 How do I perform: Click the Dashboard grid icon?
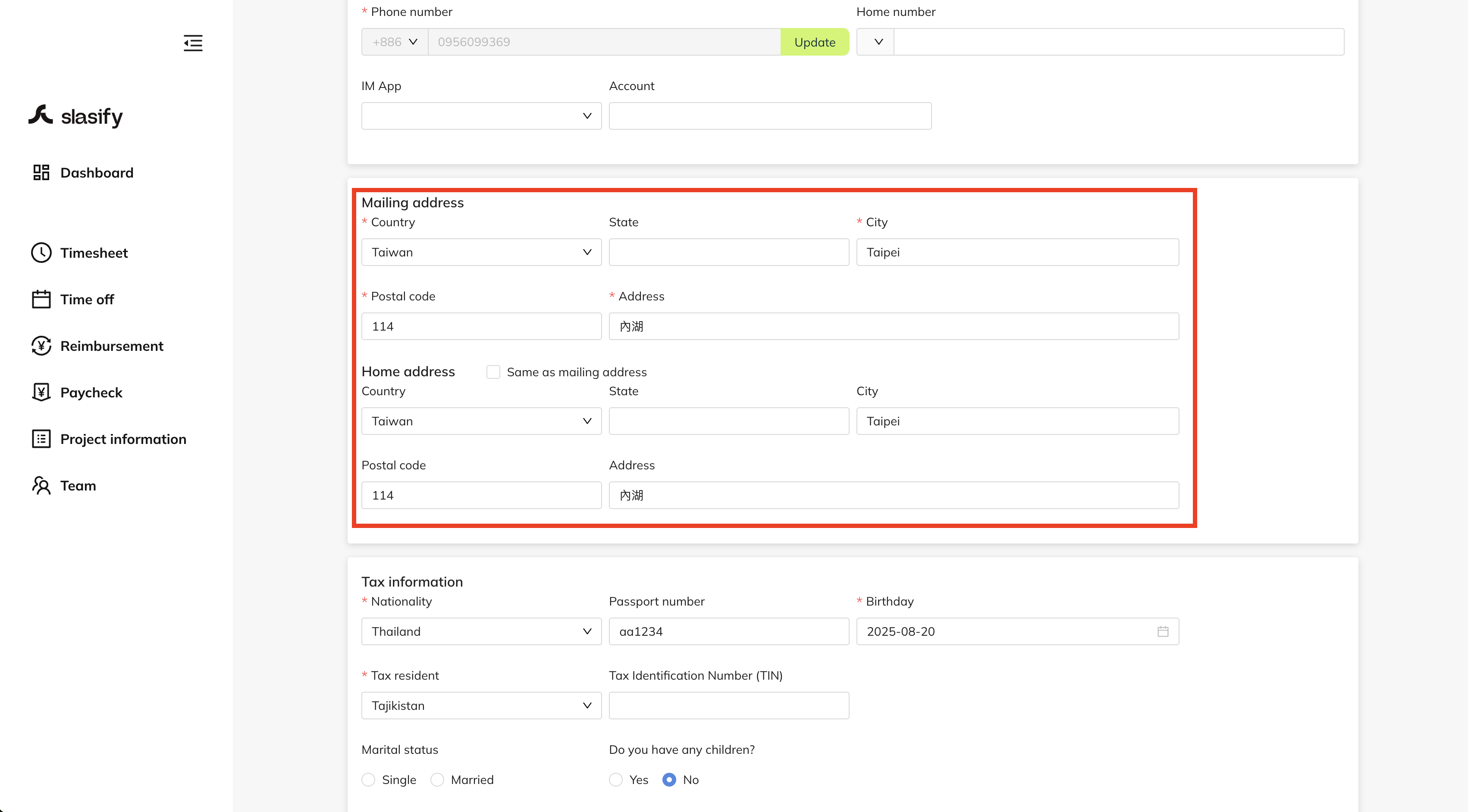(x=41, y=172)
